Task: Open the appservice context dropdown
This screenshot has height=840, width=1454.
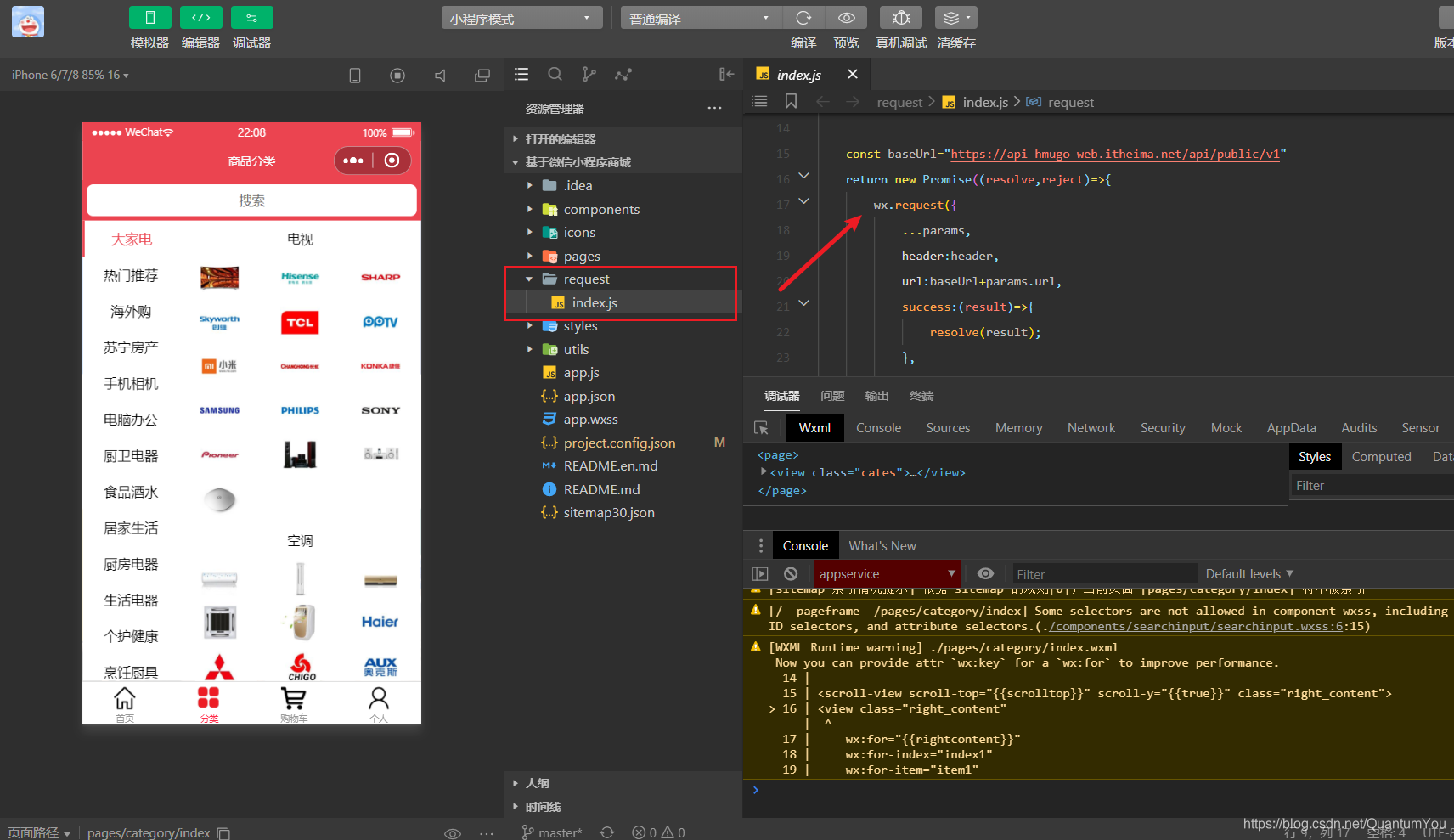Action: point(887,574)
